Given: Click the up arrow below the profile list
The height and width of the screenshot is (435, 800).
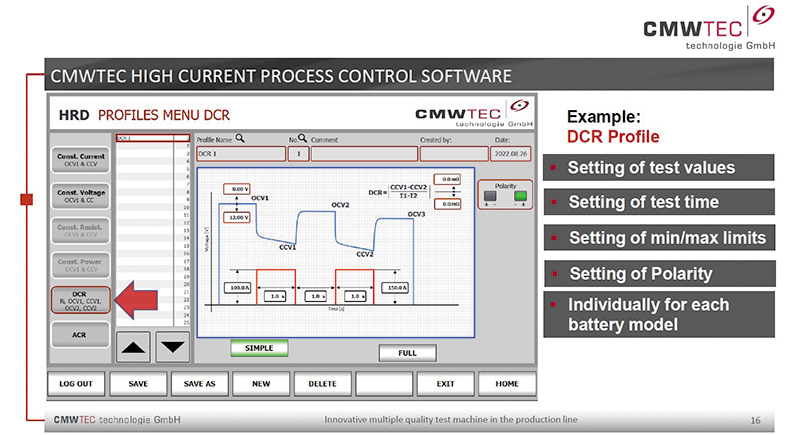Looking at the screenshot, I should [133, 347].
